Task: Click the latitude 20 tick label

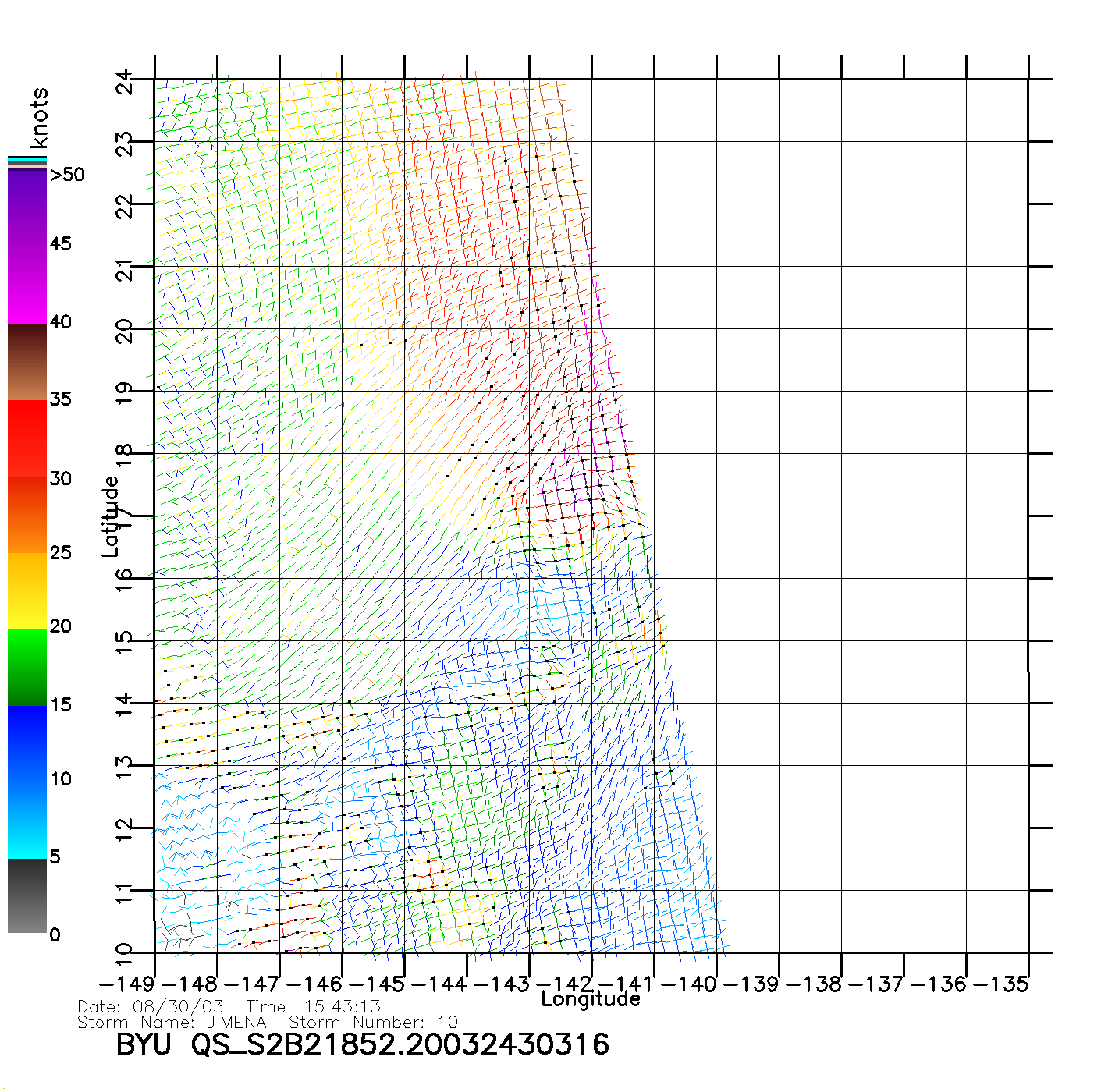Action: coord(125,331)
